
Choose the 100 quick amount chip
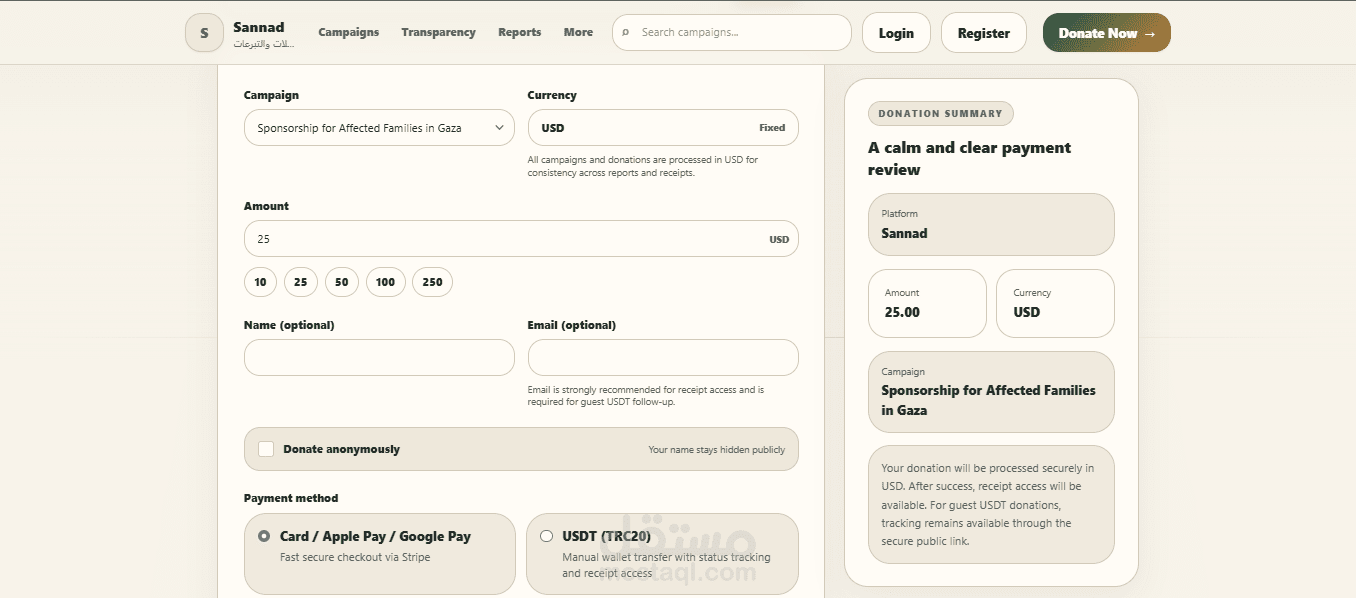coord(385,282)
